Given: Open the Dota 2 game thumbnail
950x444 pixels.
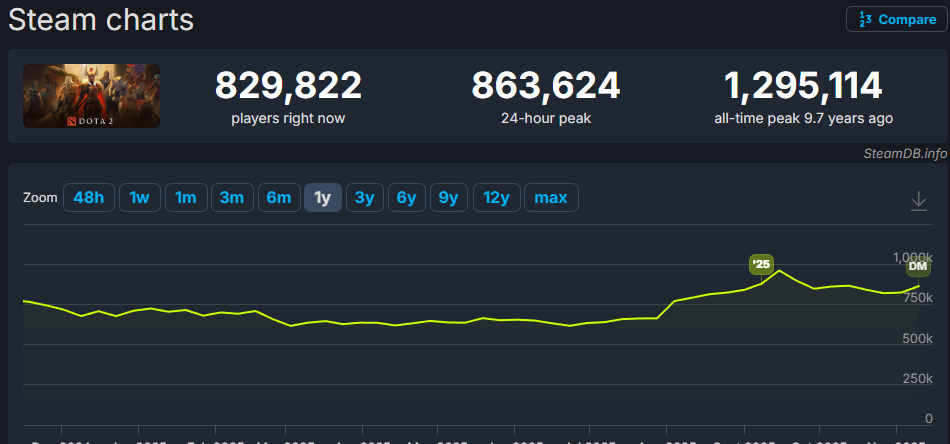Looking at the screenshot, I should (91, 96).
